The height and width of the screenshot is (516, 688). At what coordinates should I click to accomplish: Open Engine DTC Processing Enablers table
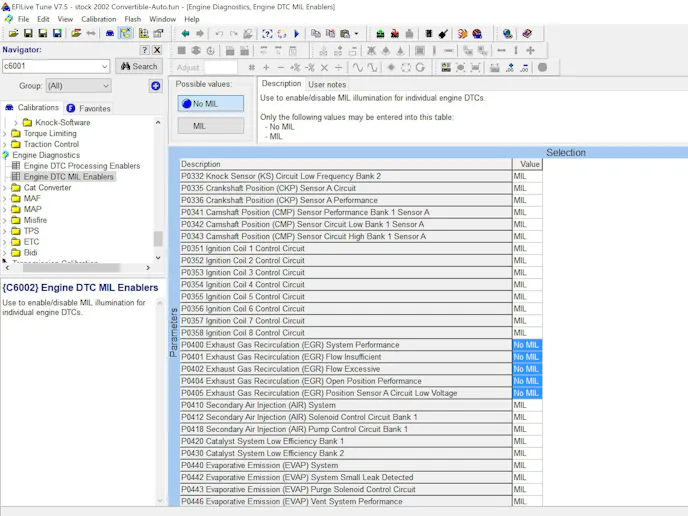point(81,166)
